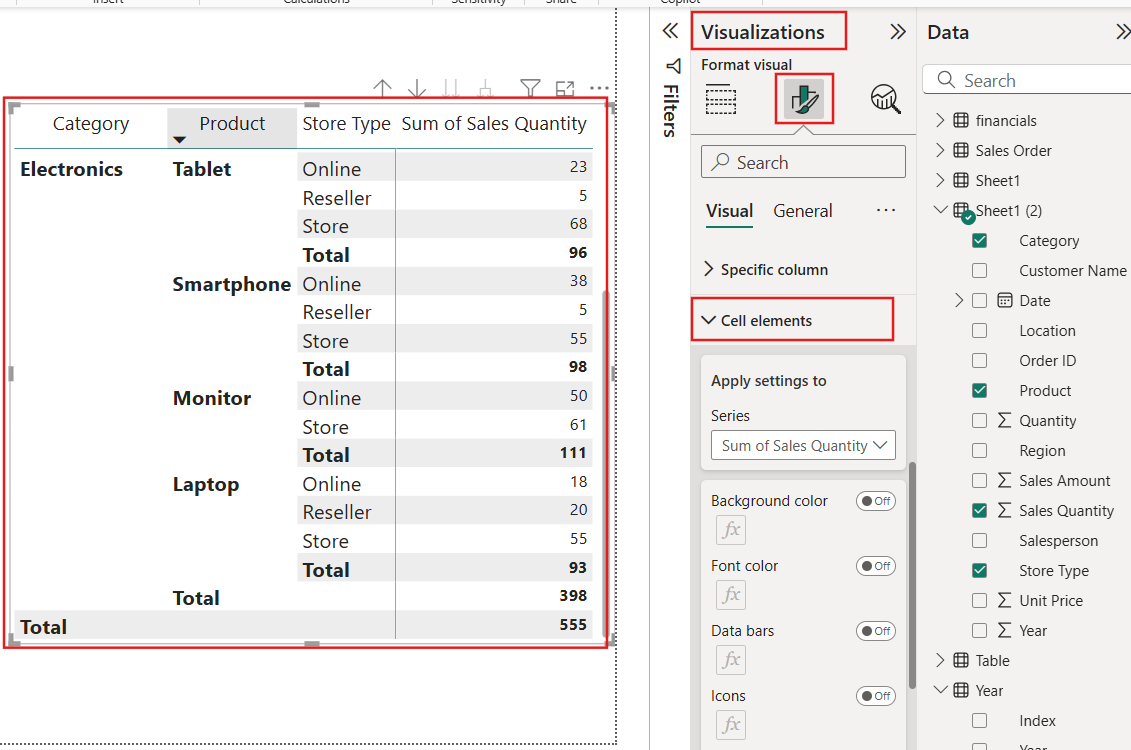Click the Filters pane funnel icon
Image resolution: width=1131 pixels, height=750 pixels.
tap(672, 66)
